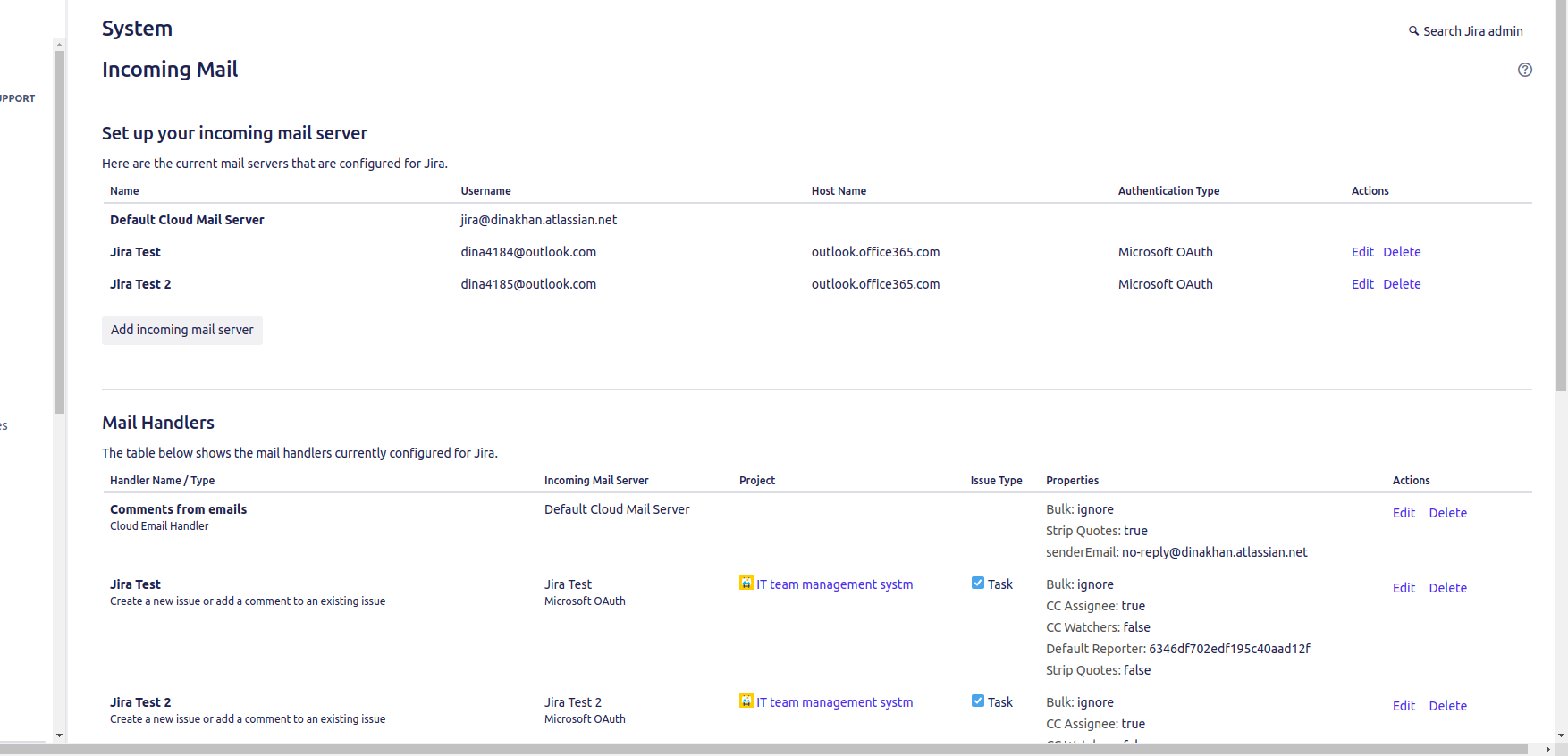Click the Host Name column header

pyautogui.click(x=839, y=191)
